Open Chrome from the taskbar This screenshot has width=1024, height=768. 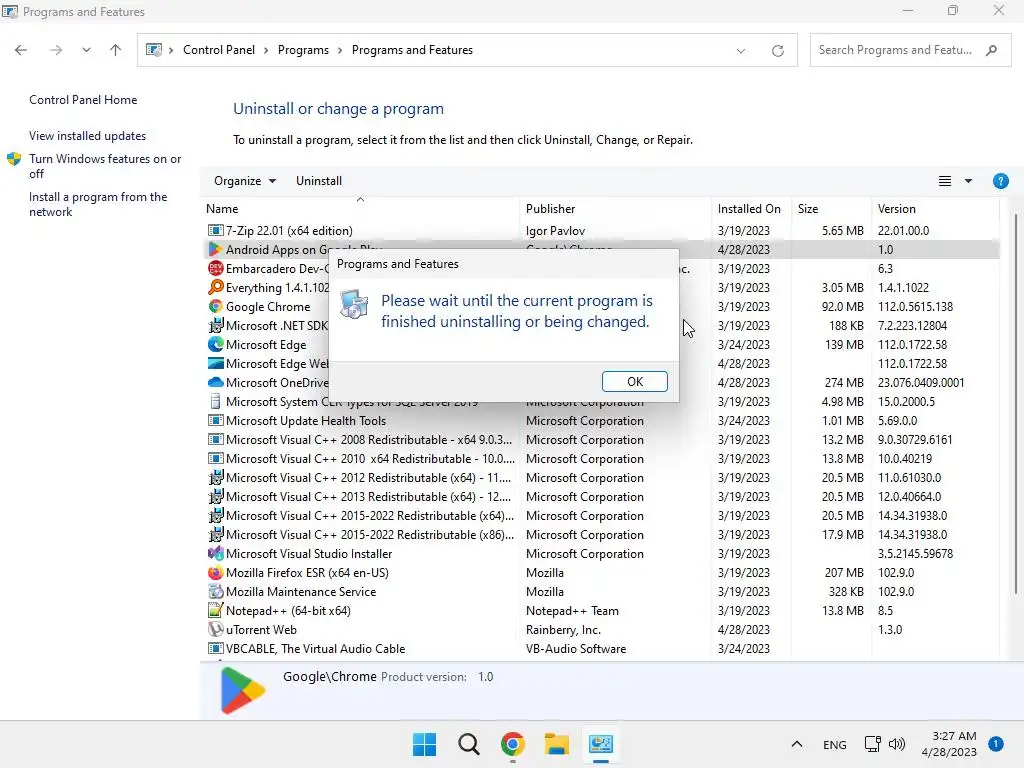click(513, 744)
